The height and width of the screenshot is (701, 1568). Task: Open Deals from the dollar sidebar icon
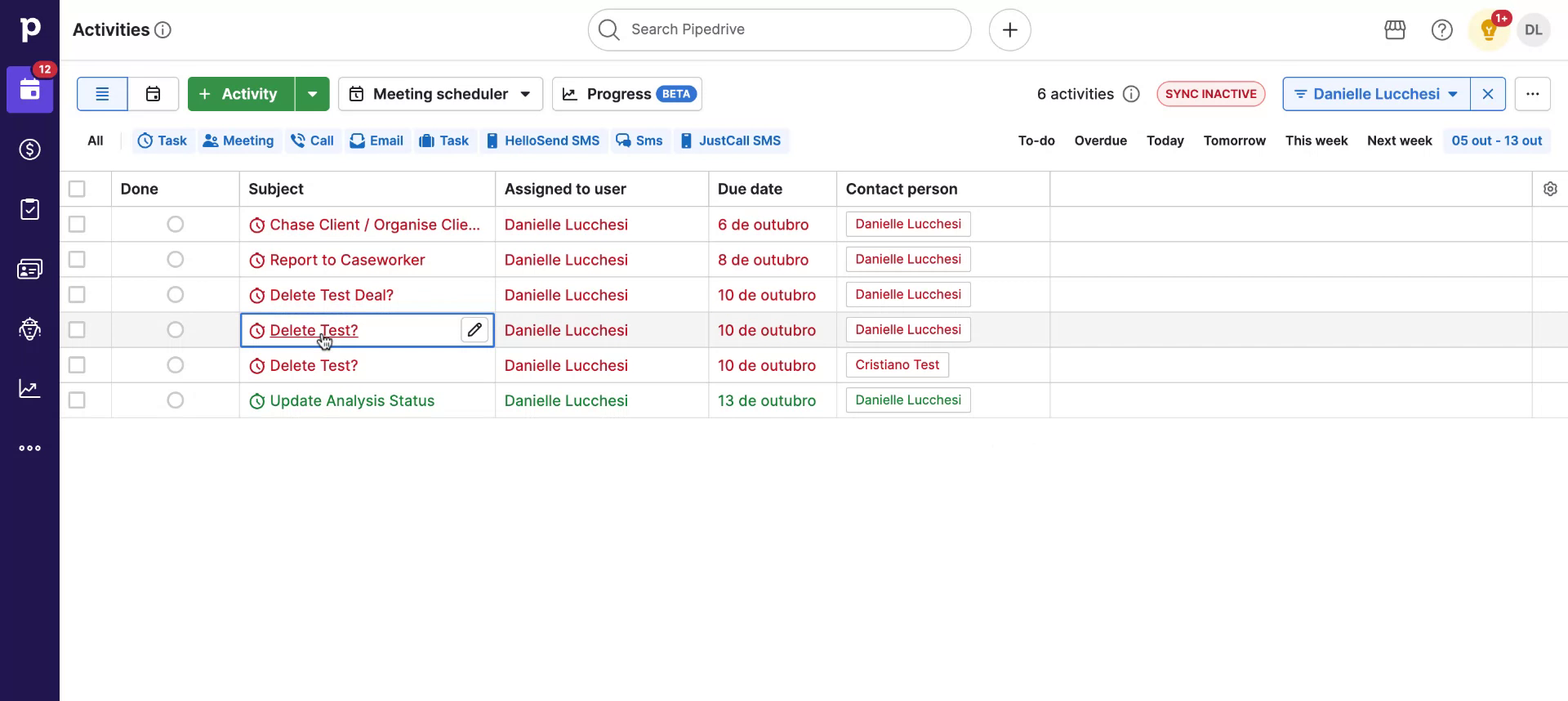pos(29,150)
